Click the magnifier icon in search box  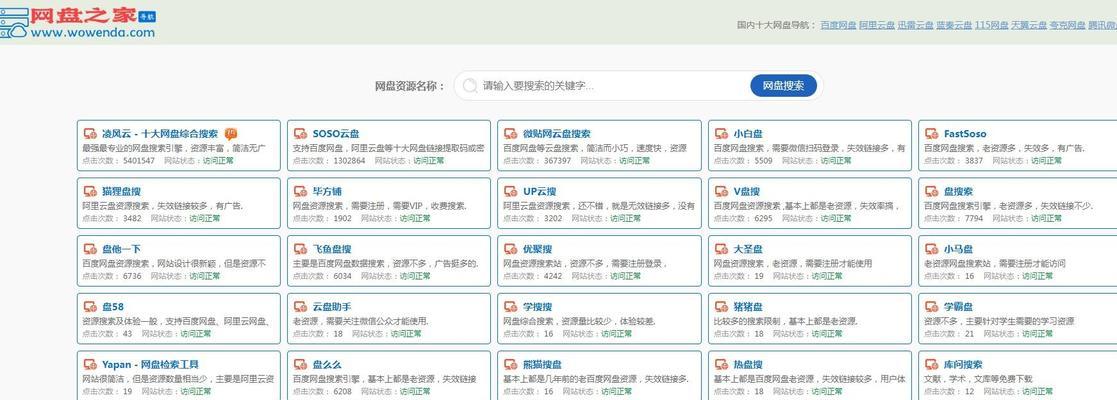469,86
